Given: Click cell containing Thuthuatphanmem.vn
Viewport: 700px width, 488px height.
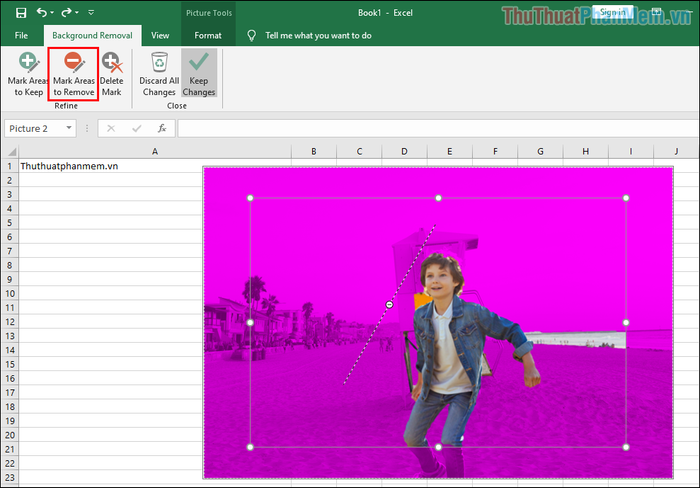Looking at the screenshot, I should pos(155,166).
